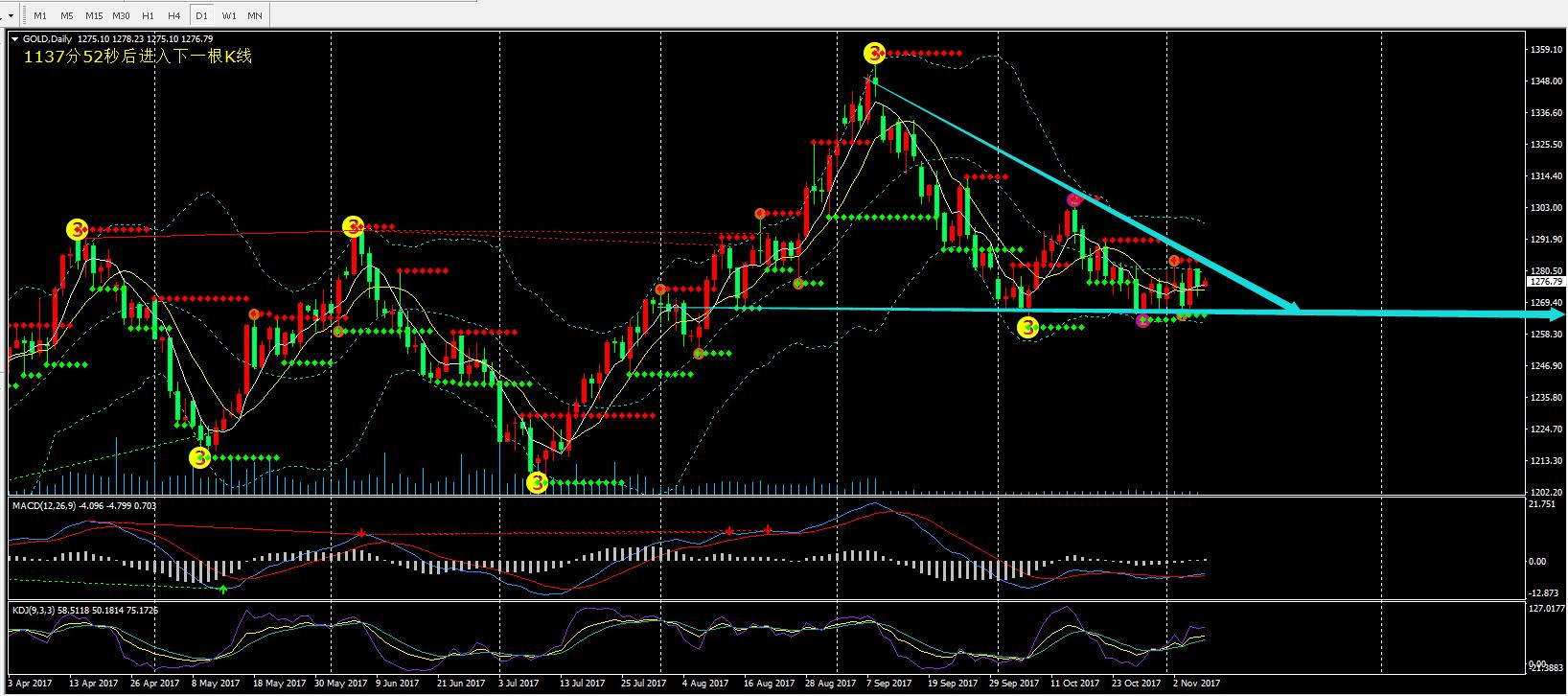Viewport: 1568px width, 696px height.
Task: Click the 1325.50 price axis label
Action: point(1545,145)
